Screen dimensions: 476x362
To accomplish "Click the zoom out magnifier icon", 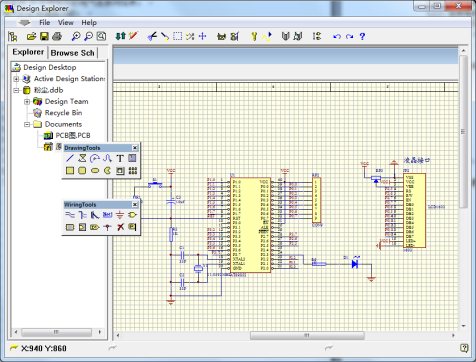I will click(88, 36).
